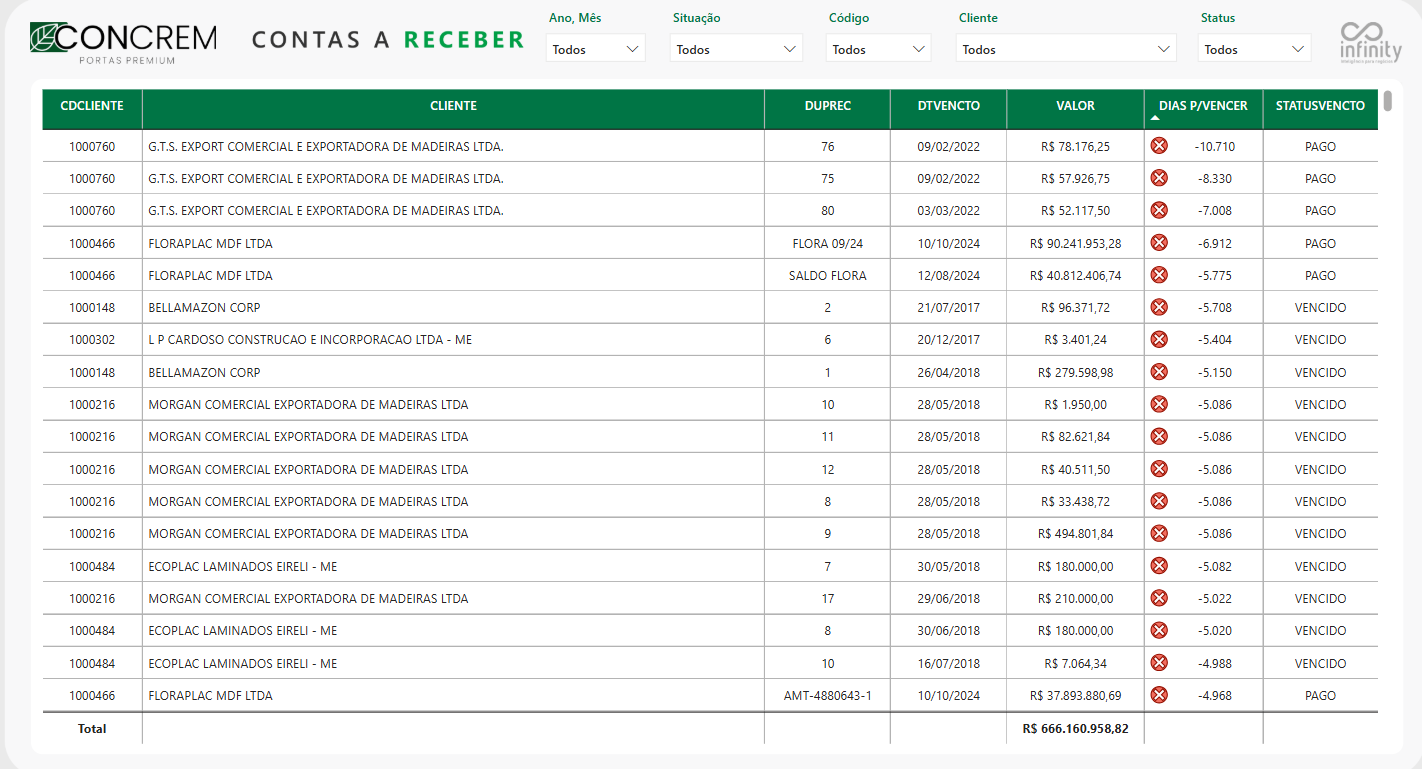The height and width of the screenshot is (769, 1422).
Task: Open the Ano, Mês dropdown
Action: point(596,48)
